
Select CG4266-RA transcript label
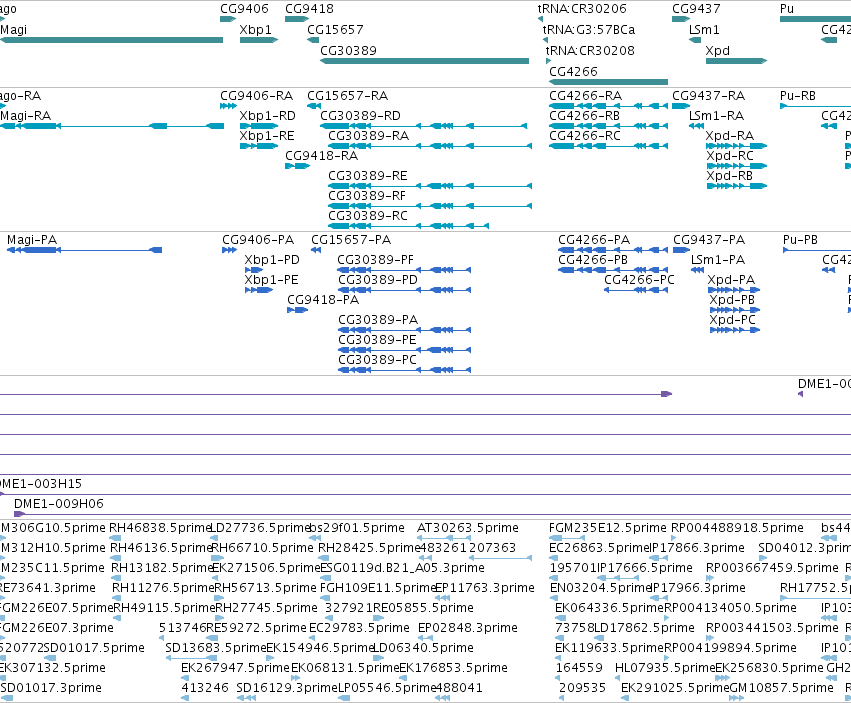[x=586, y=96]
